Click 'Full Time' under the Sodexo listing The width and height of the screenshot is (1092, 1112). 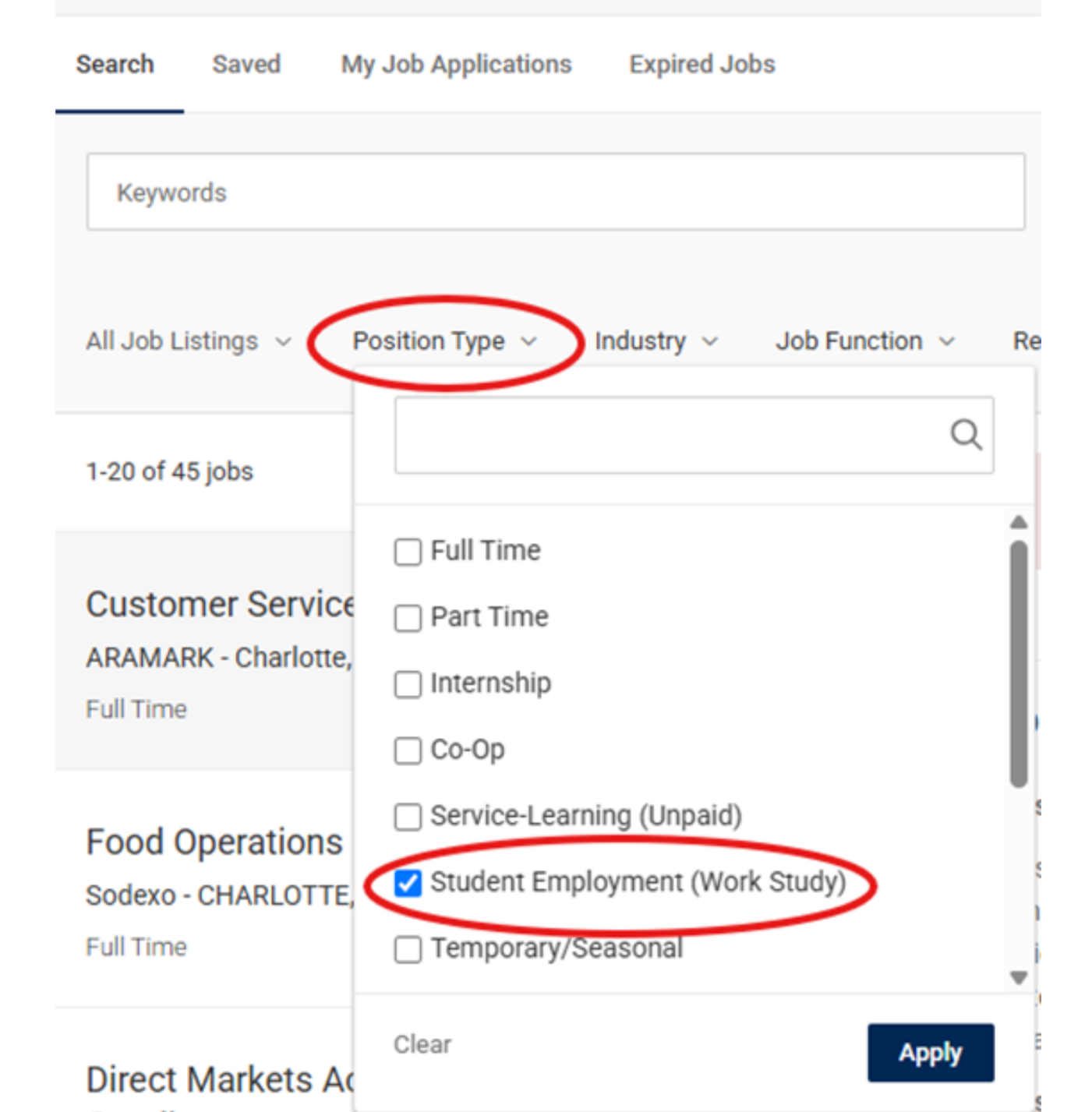click(136, 947)
